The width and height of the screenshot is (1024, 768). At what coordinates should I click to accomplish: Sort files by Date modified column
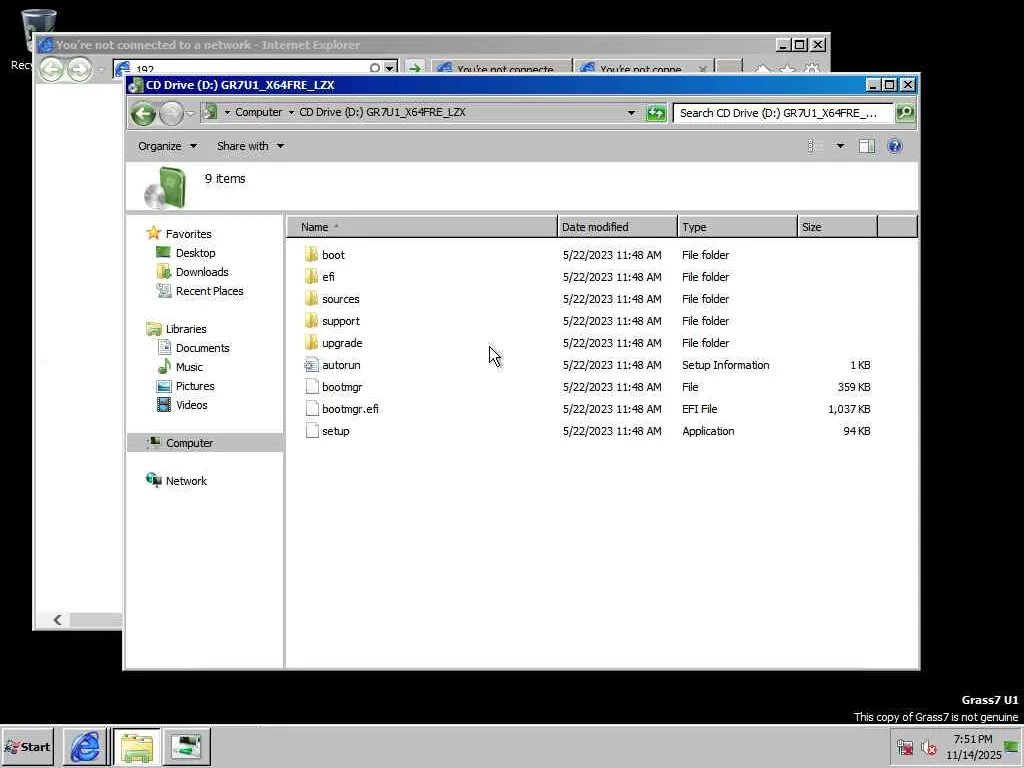[x=617, y=227]
